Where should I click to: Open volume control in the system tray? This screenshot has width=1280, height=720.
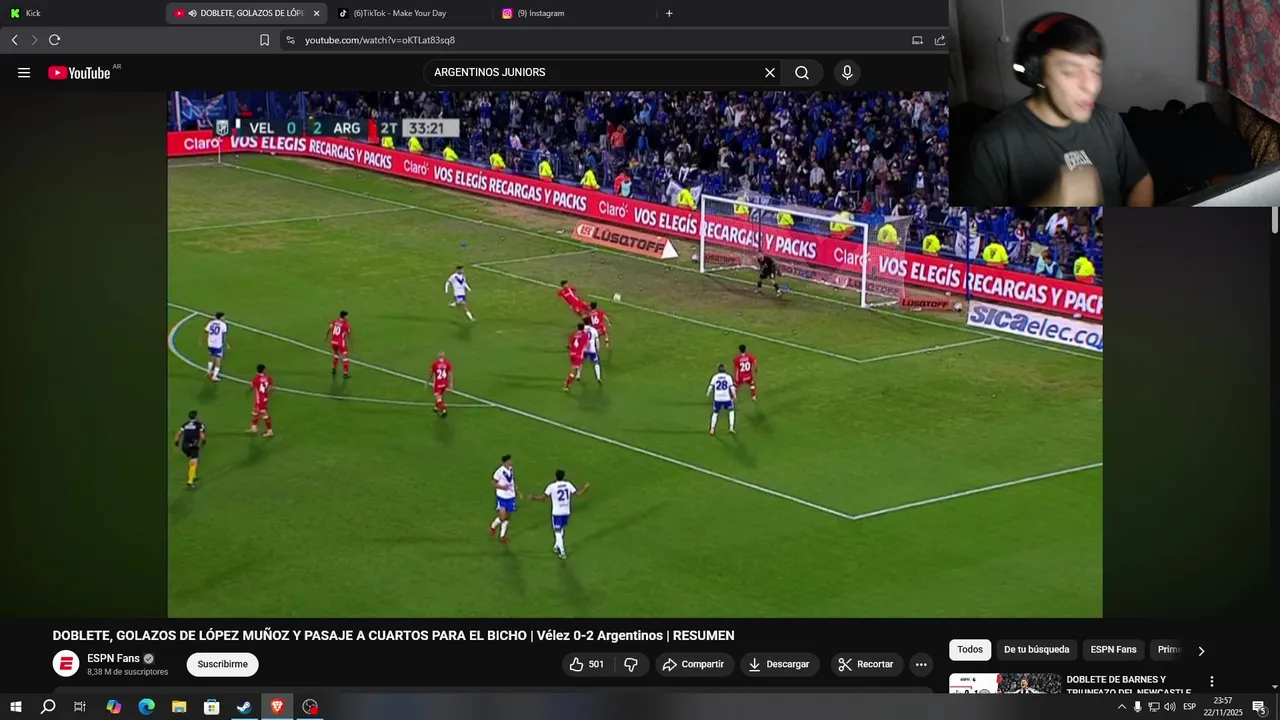click(1169, 707)
